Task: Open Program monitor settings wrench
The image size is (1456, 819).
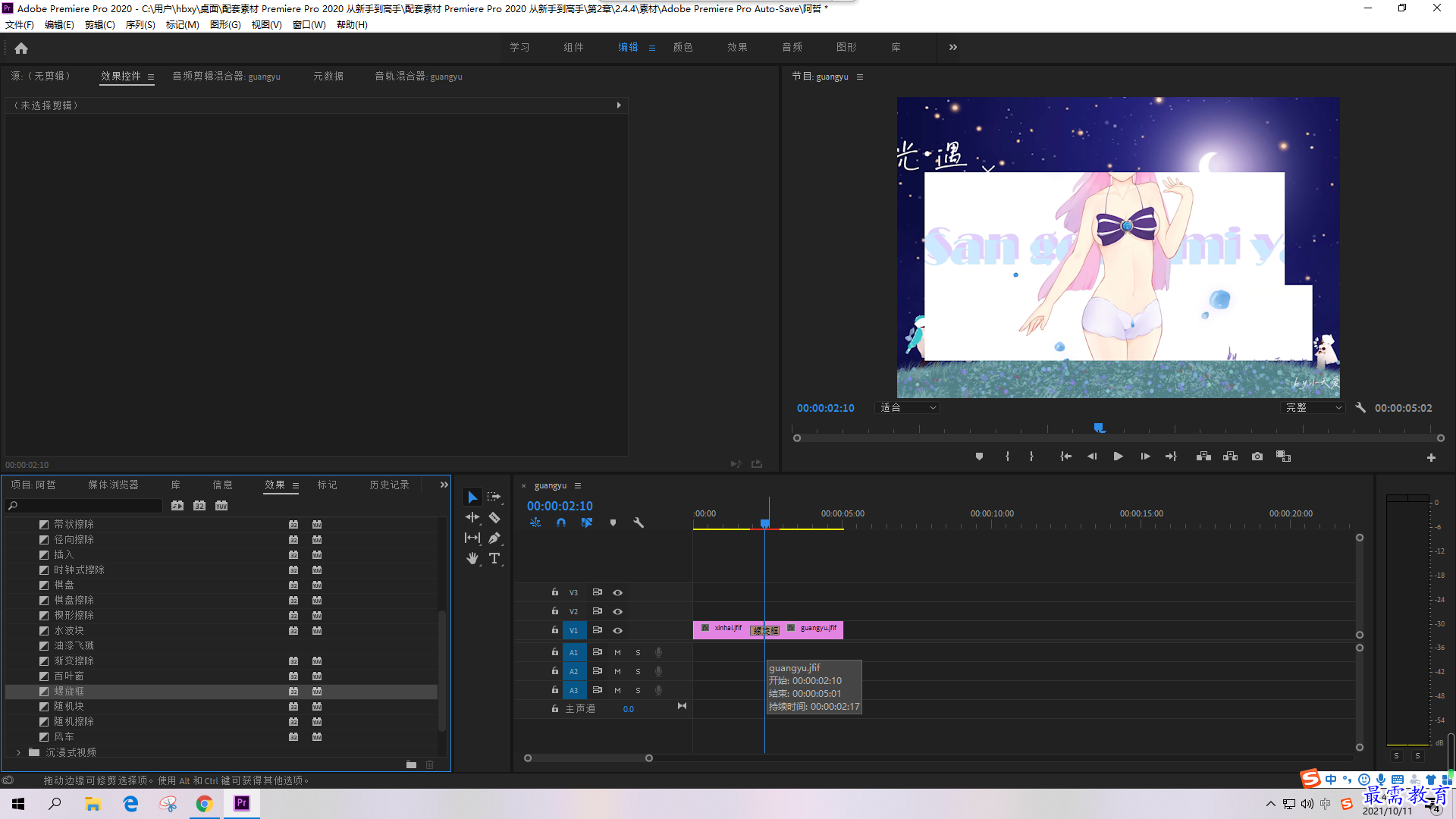Action: click(1360, 407)
